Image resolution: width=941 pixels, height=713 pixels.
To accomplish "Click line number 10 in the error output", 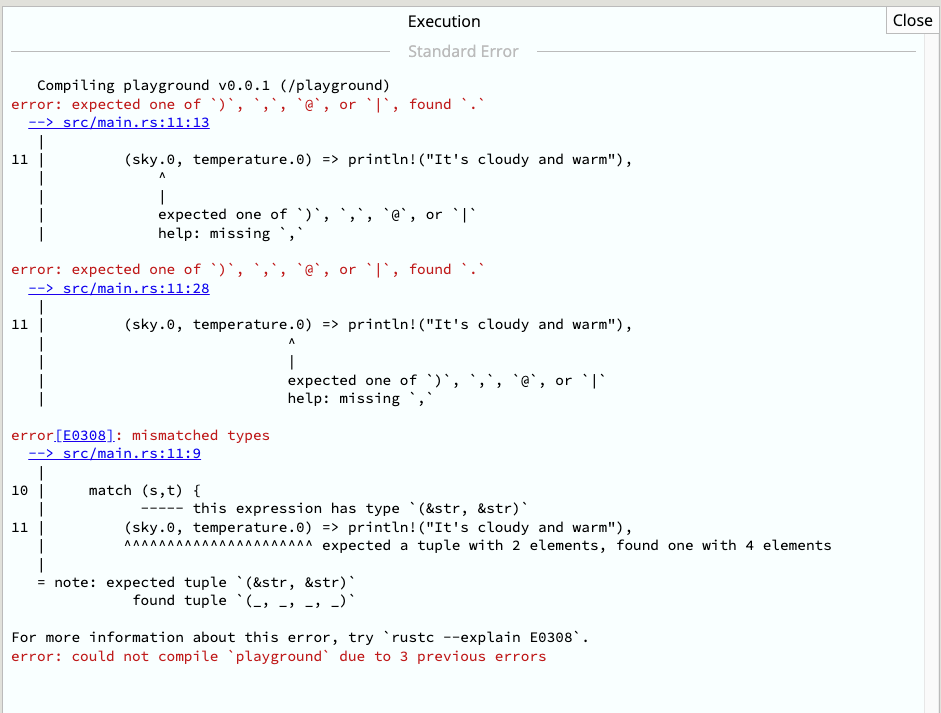I will [19, 490].
